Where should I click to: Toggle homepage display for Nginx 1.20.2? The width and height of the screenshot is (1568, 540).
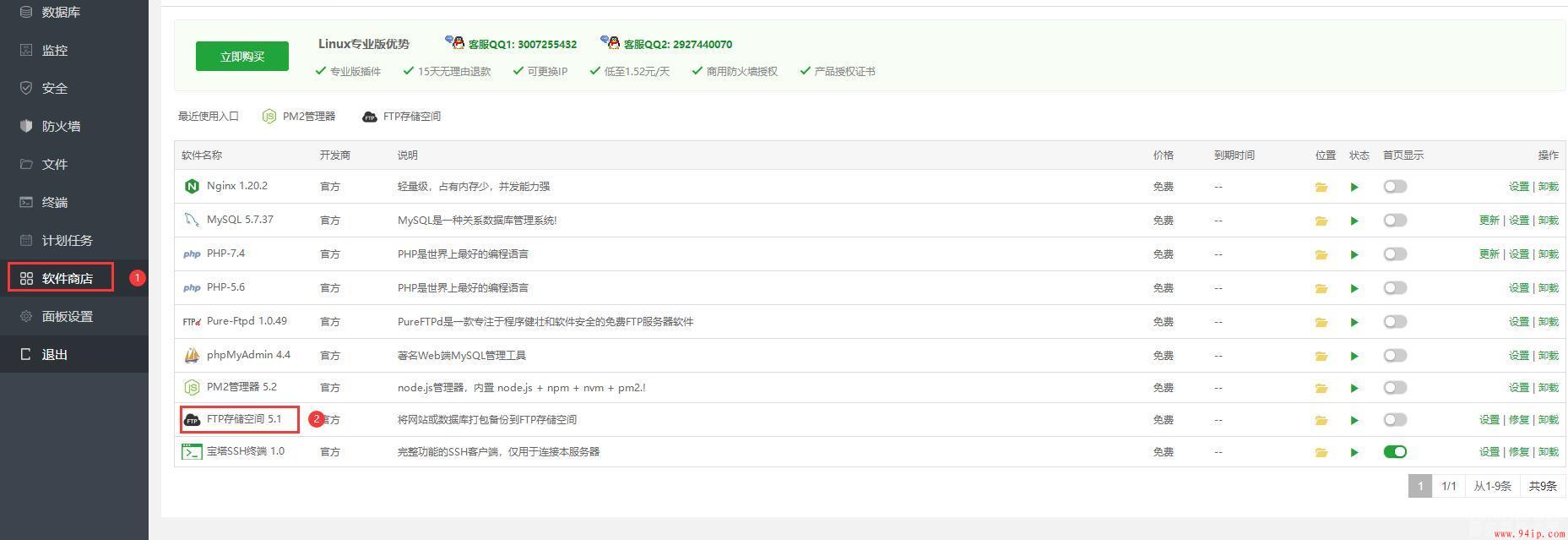[1395, 187]
